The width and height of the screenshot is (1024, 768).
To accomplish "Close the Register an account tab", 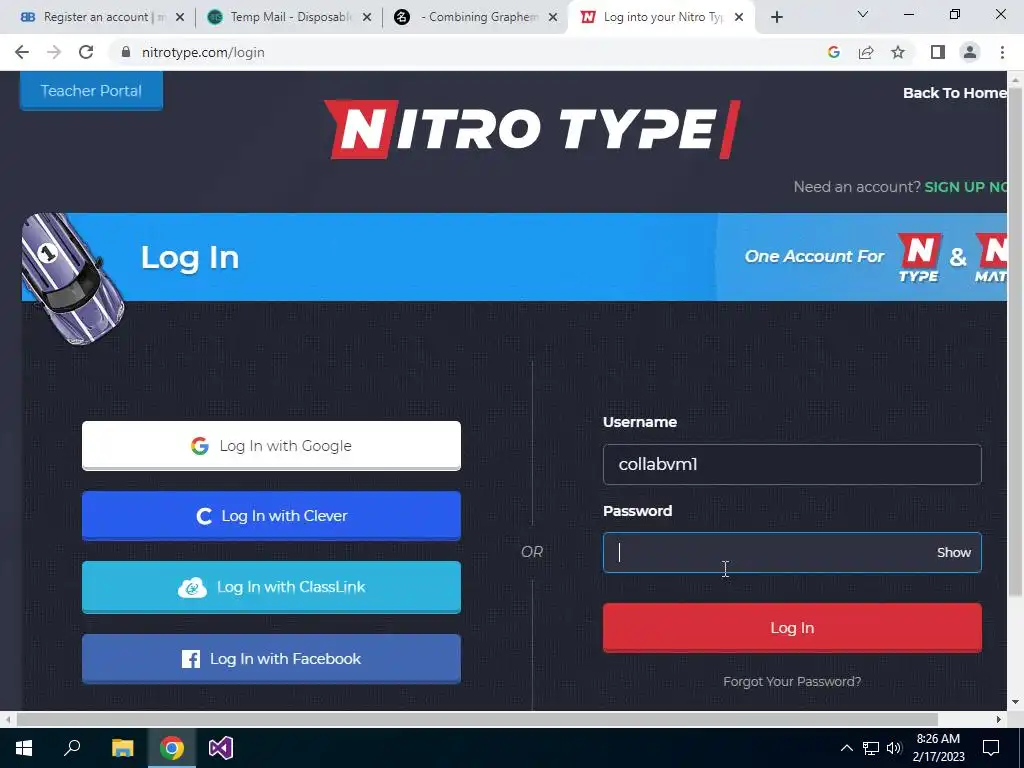I will [180, 17].
